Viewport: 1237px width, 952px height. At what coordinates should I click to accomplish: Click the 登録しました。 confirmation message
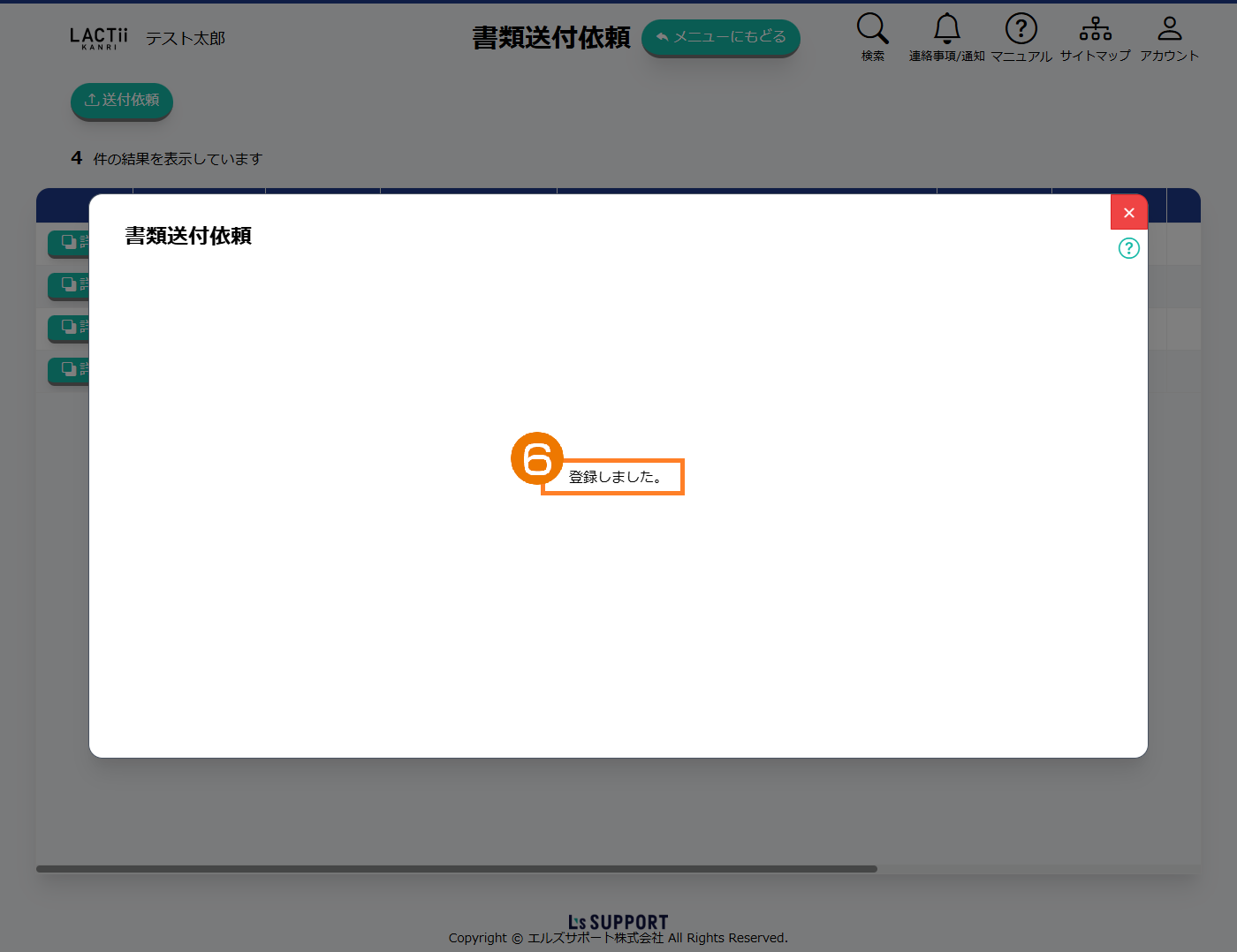point(615,477)
